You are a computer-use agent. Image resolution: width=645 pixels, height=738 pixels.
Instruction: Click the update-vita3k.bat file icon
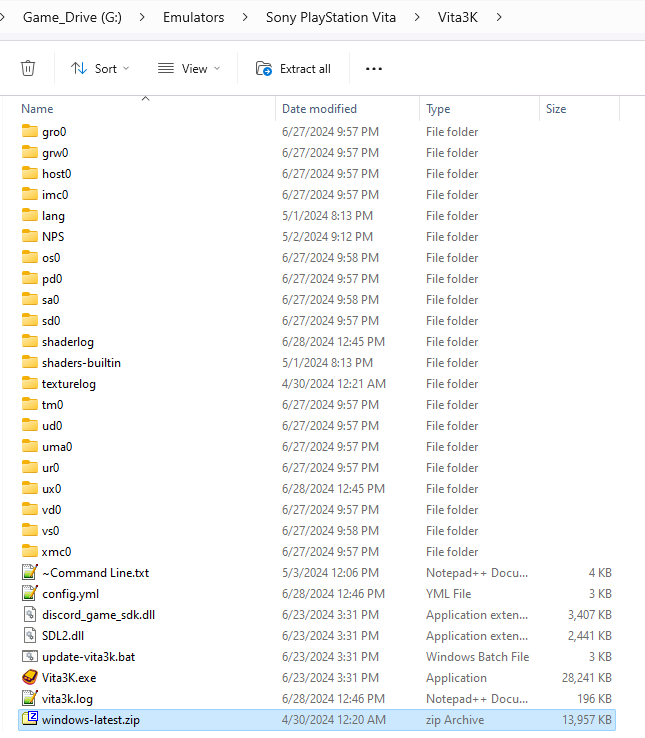coord(30,656)
